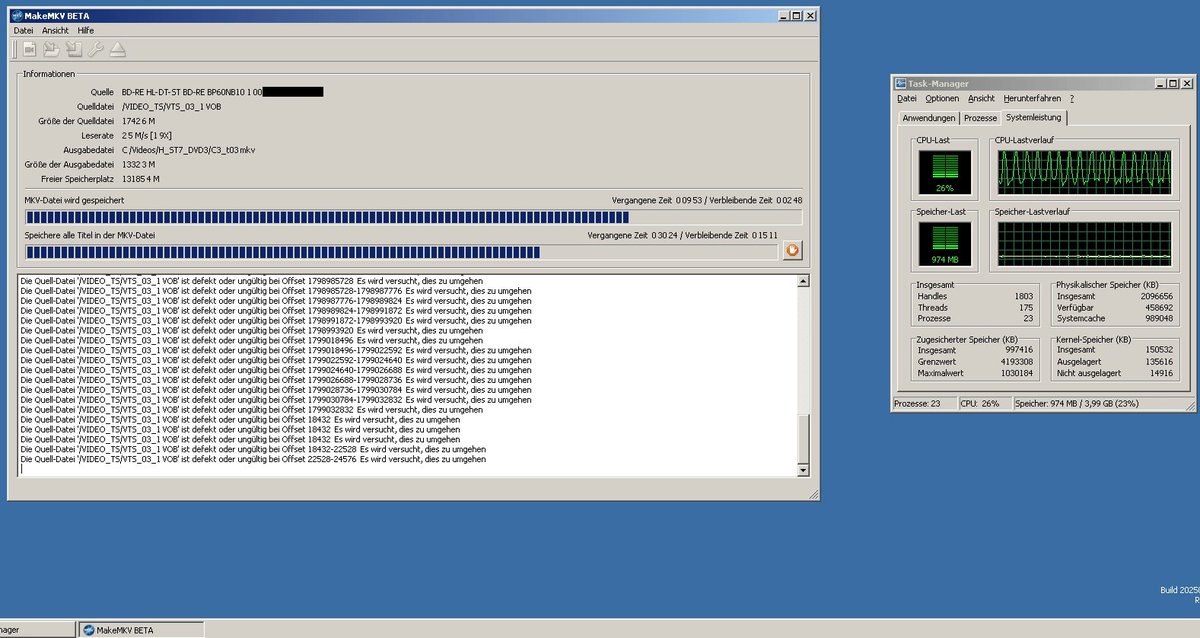Viewport: 1200px width, 638px height.
Task: Click the Systemcache value 989048
Action: 1157,319
